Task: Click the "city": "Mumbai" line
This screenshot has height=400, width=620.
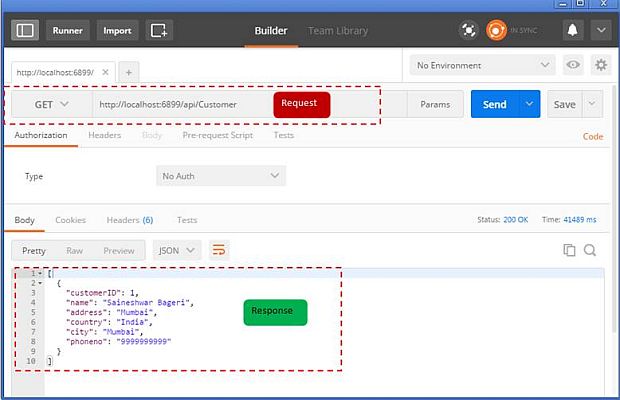Action: click(104, 332)
